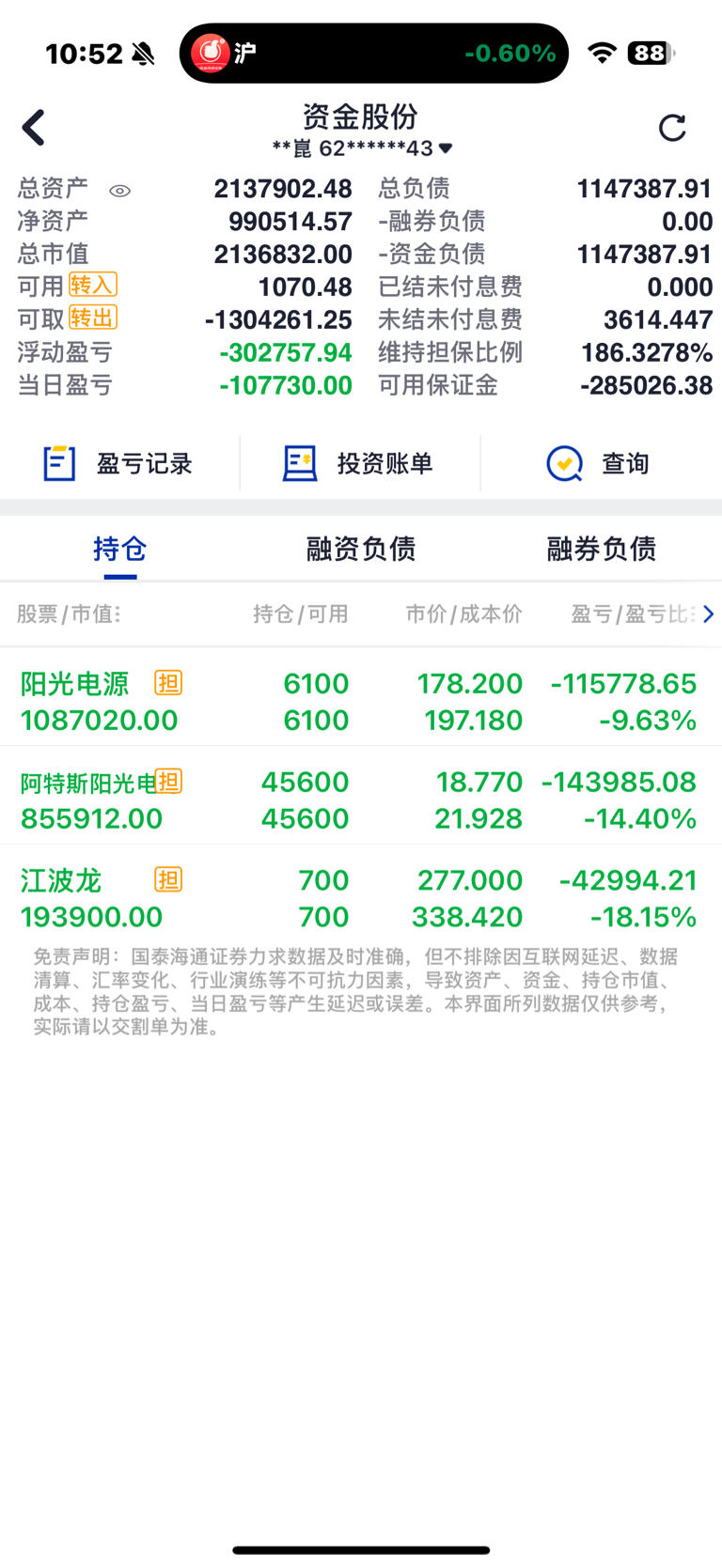Select 总市值 value 2136832.00
Screen dimensions: 722x1568
pos(283,255)
